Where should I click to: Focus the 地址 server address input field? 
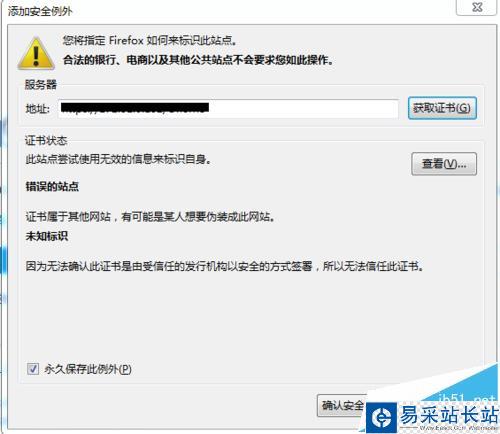pyautogui.click(x=228, y=108)
